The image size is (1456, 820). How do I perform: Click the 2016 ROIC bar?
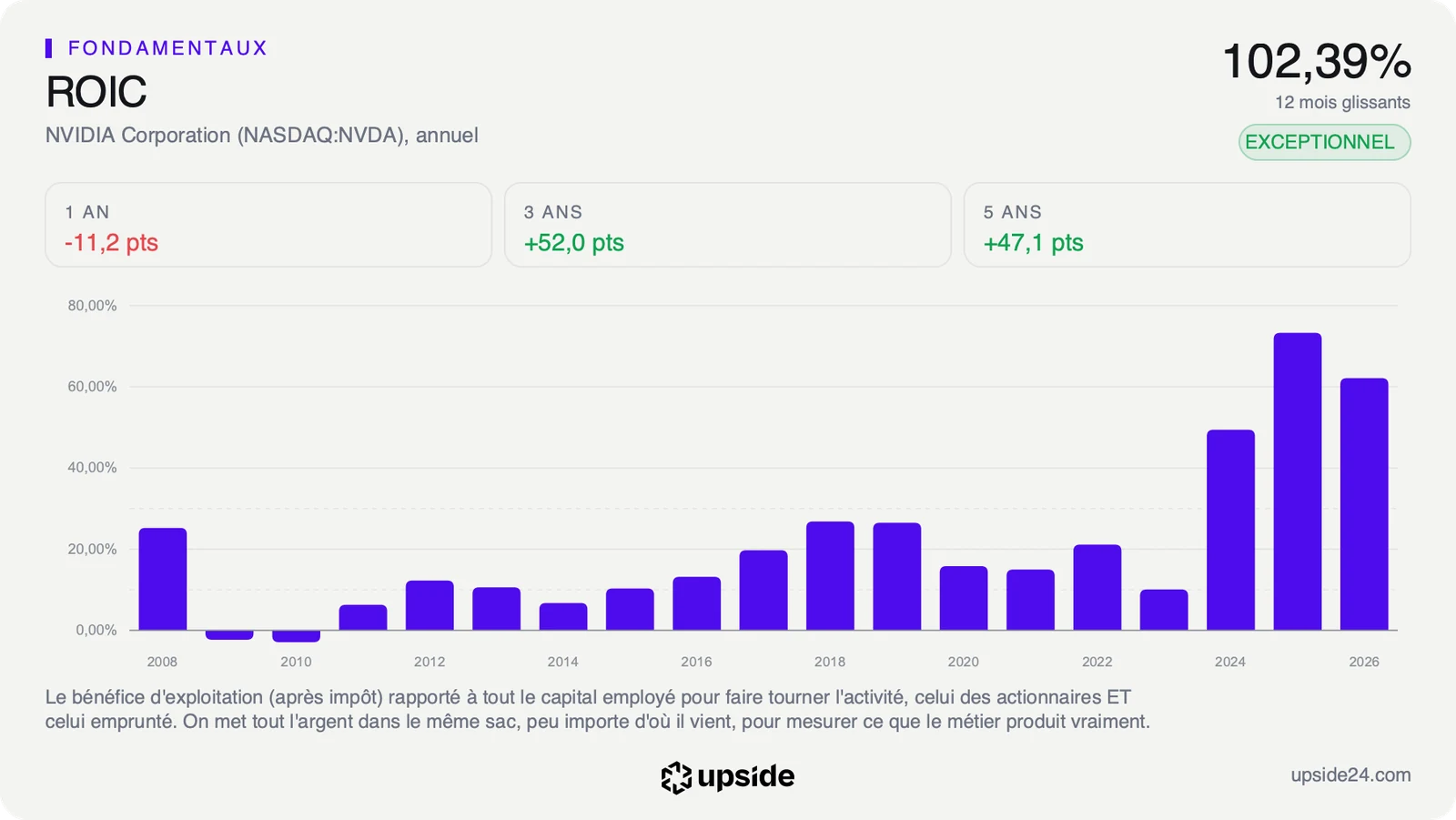(x=697, y=603)
